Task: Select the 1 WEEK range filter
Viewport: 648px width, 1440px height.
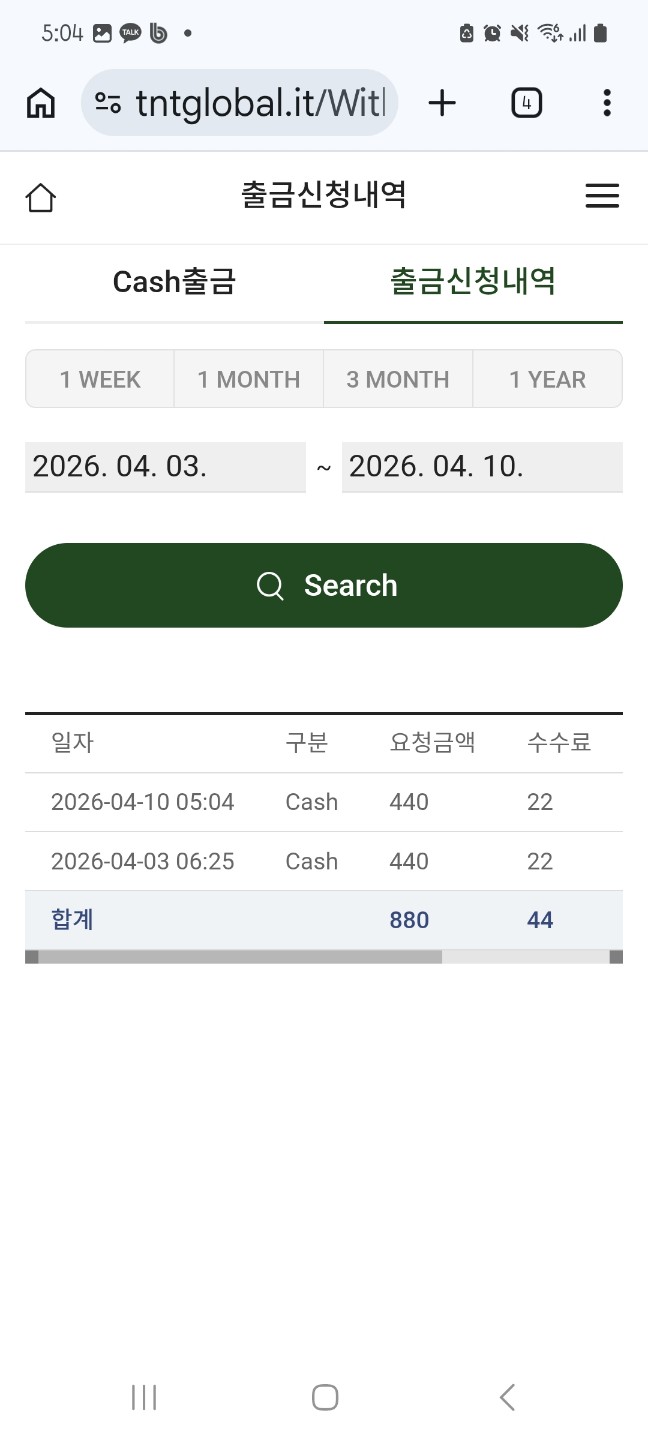Action: (x=100, y=379)
